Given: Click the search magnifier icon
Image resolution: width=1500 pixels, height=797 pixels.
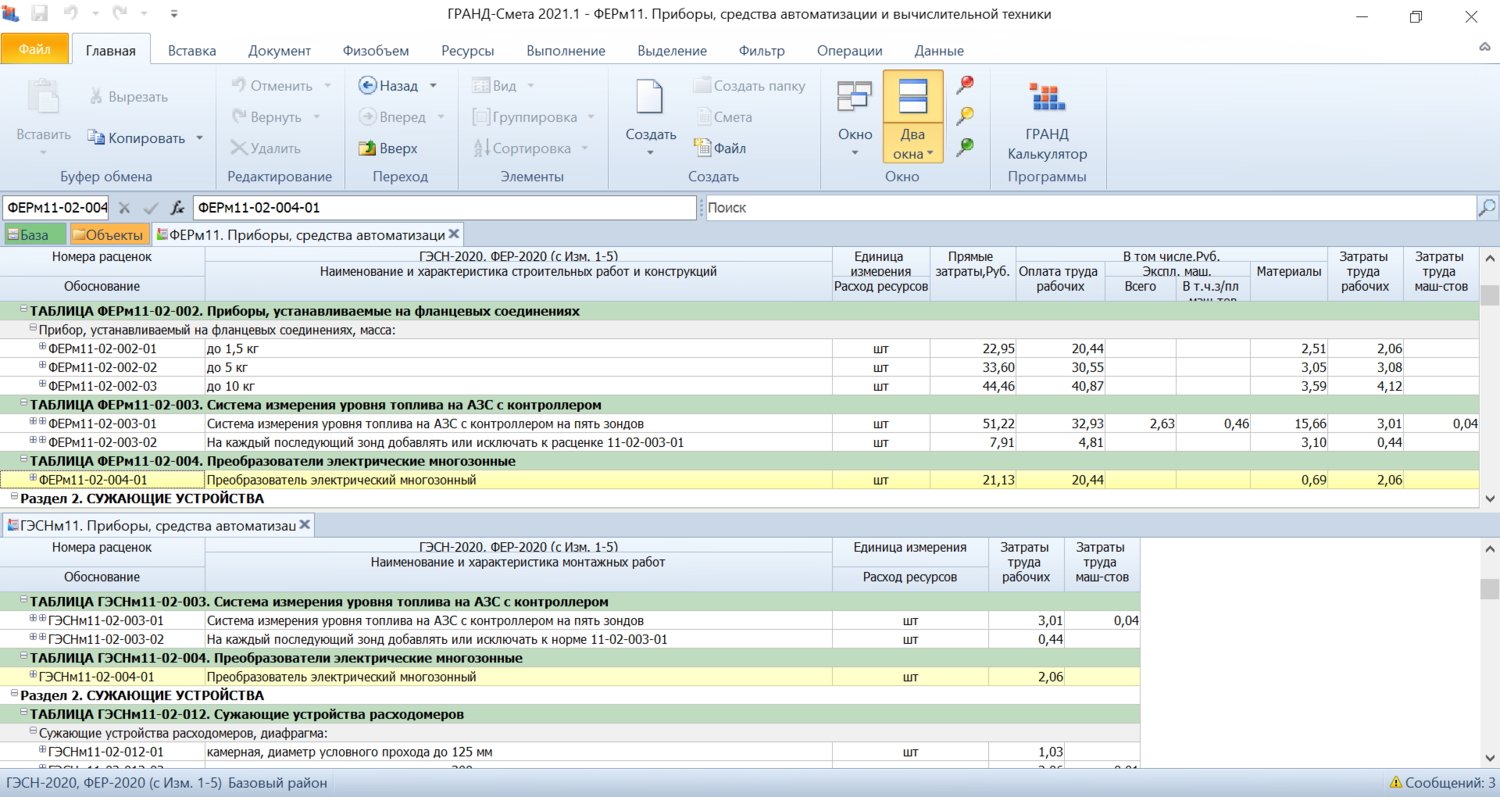Looking at the screenshot, I should click(1487, 208).
